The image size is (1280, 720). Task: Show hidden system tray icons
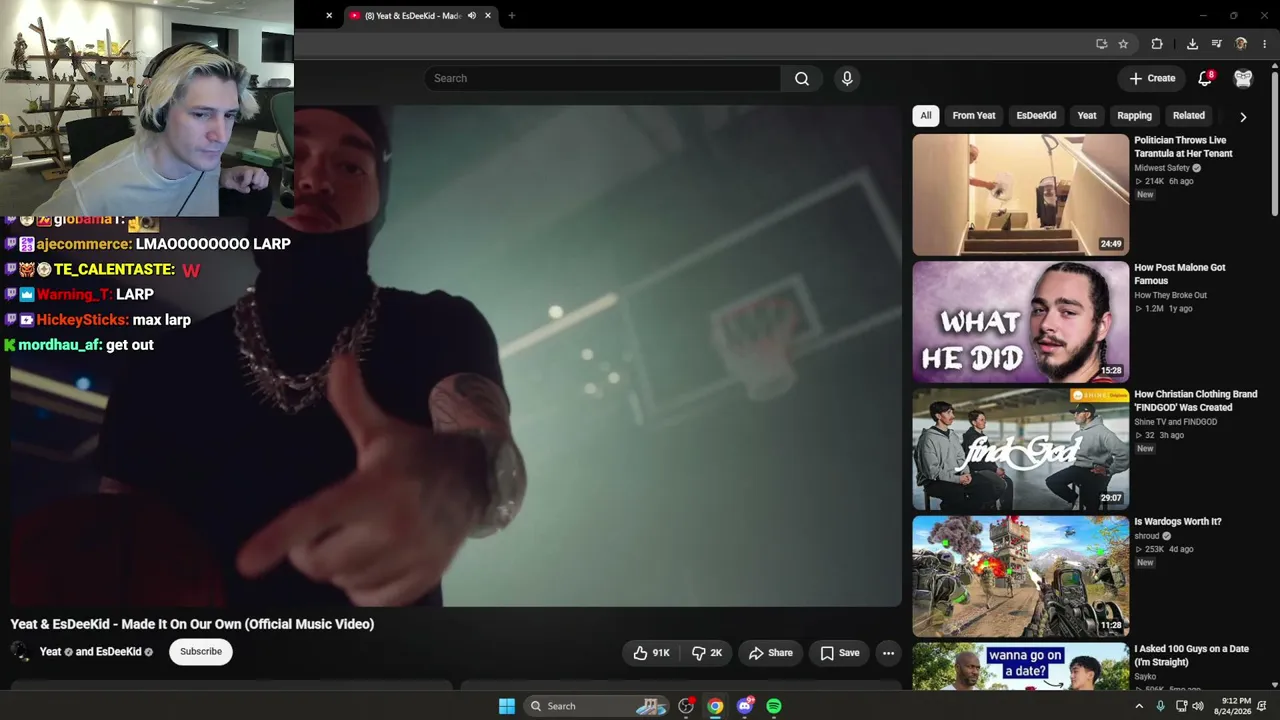[1138, 706]
